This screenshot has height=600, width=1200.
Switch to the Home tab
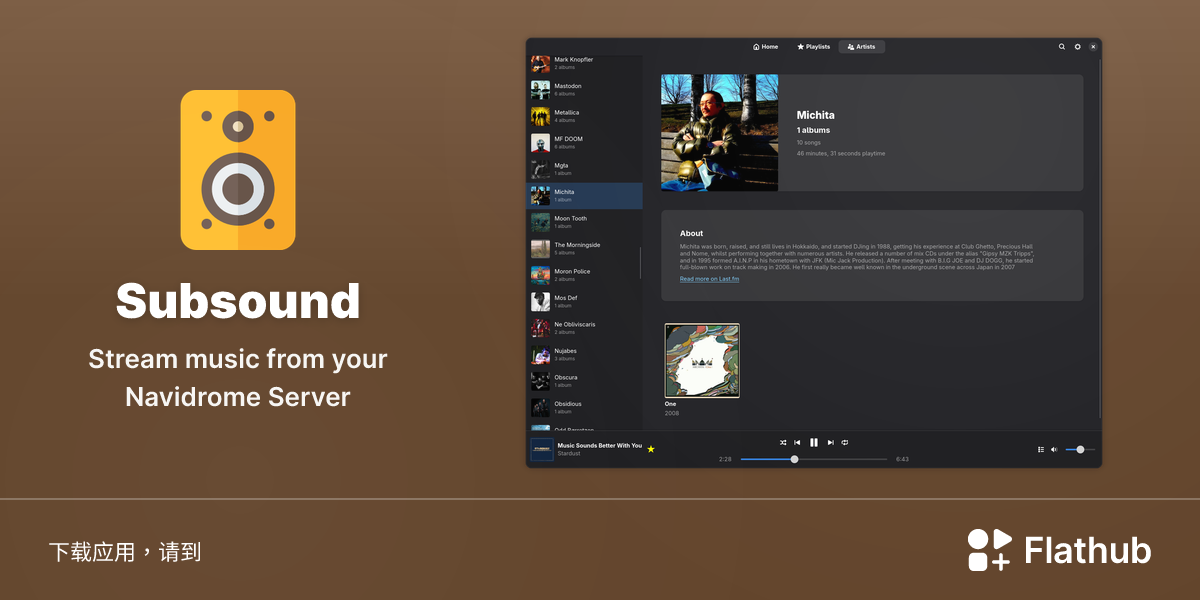(x=766, y=47)
